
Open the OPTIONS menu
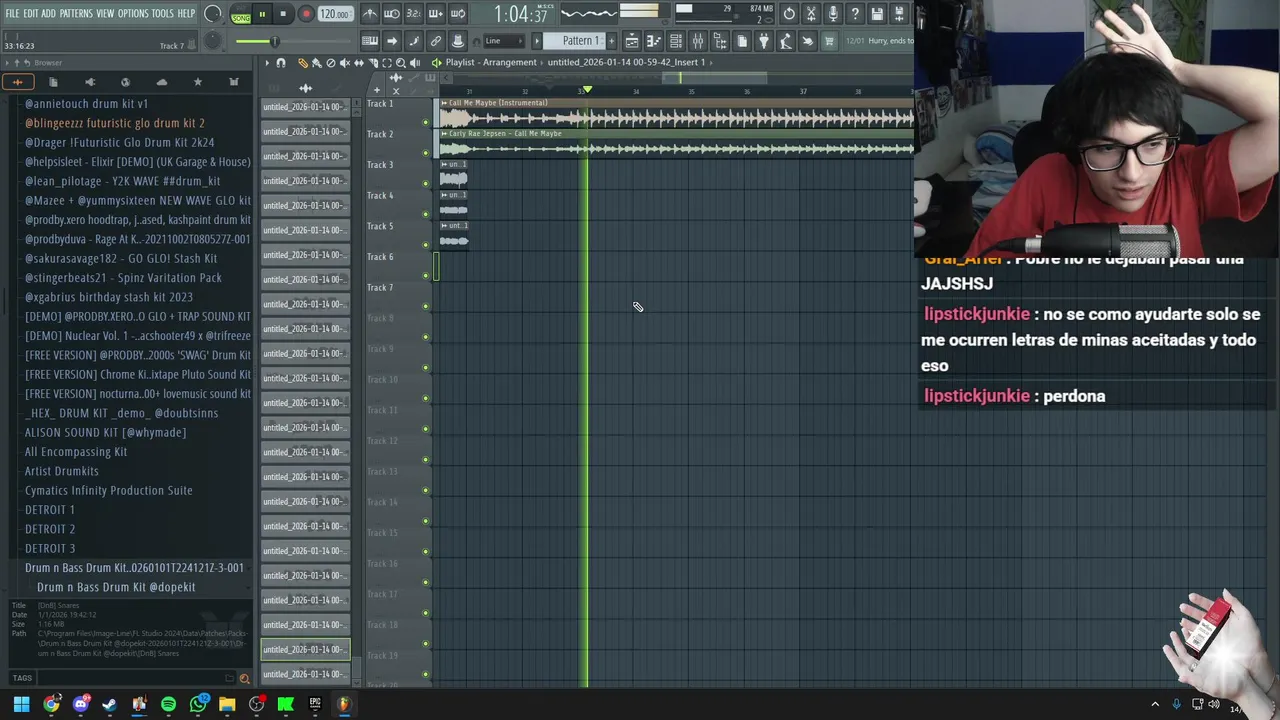point(133,14)
